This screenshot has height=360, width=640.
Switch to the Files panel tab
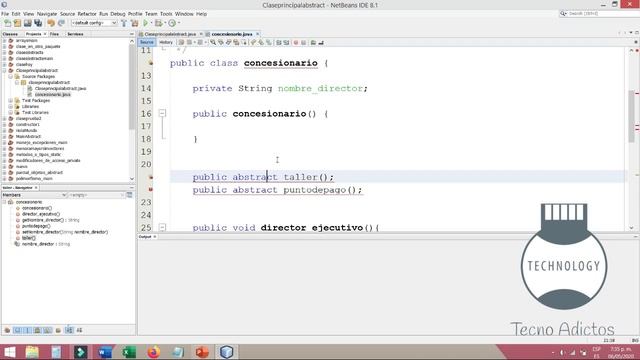coord(54,34)
